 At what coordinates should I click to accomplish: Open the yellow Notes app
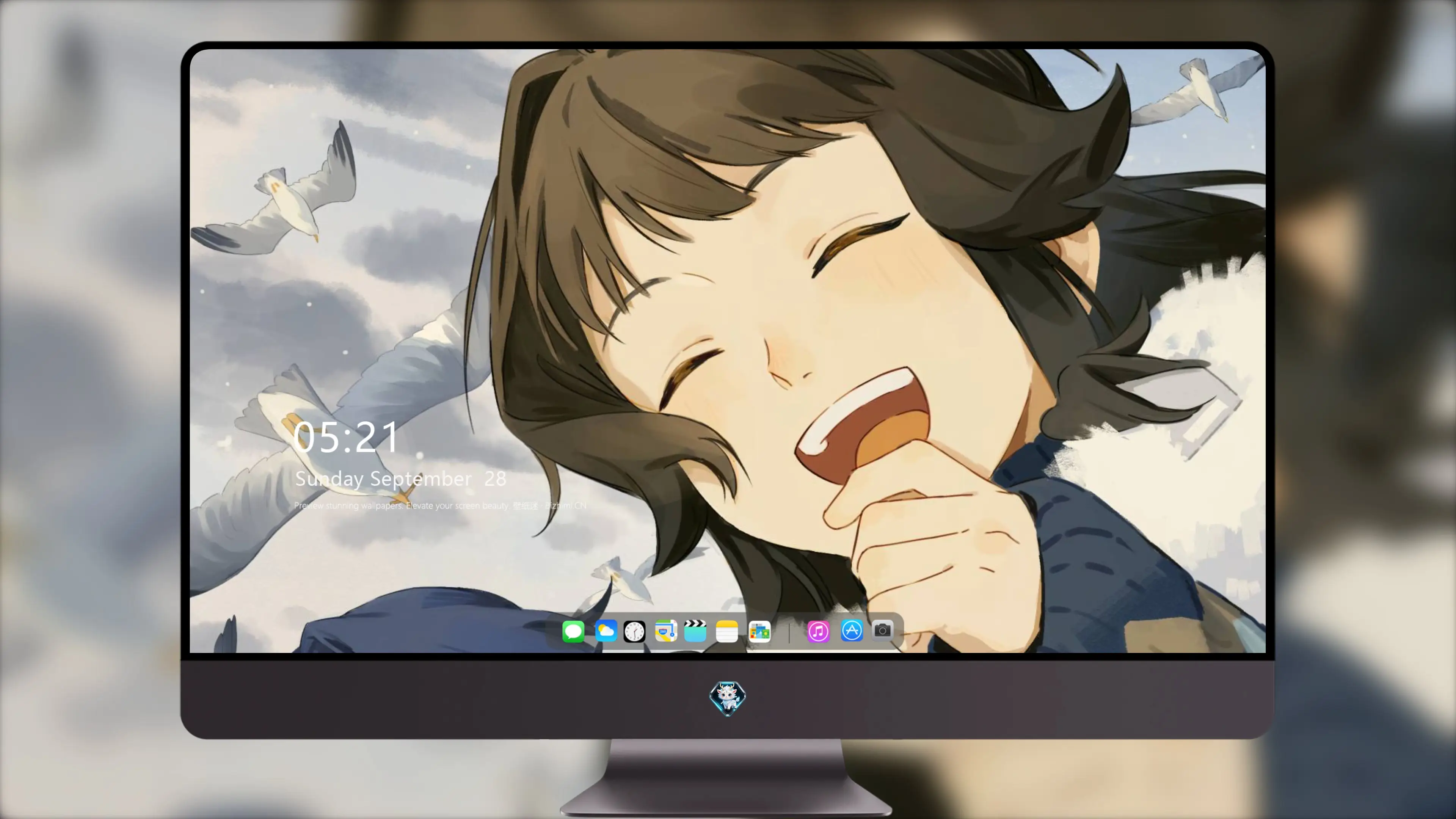tap(727, 631)
